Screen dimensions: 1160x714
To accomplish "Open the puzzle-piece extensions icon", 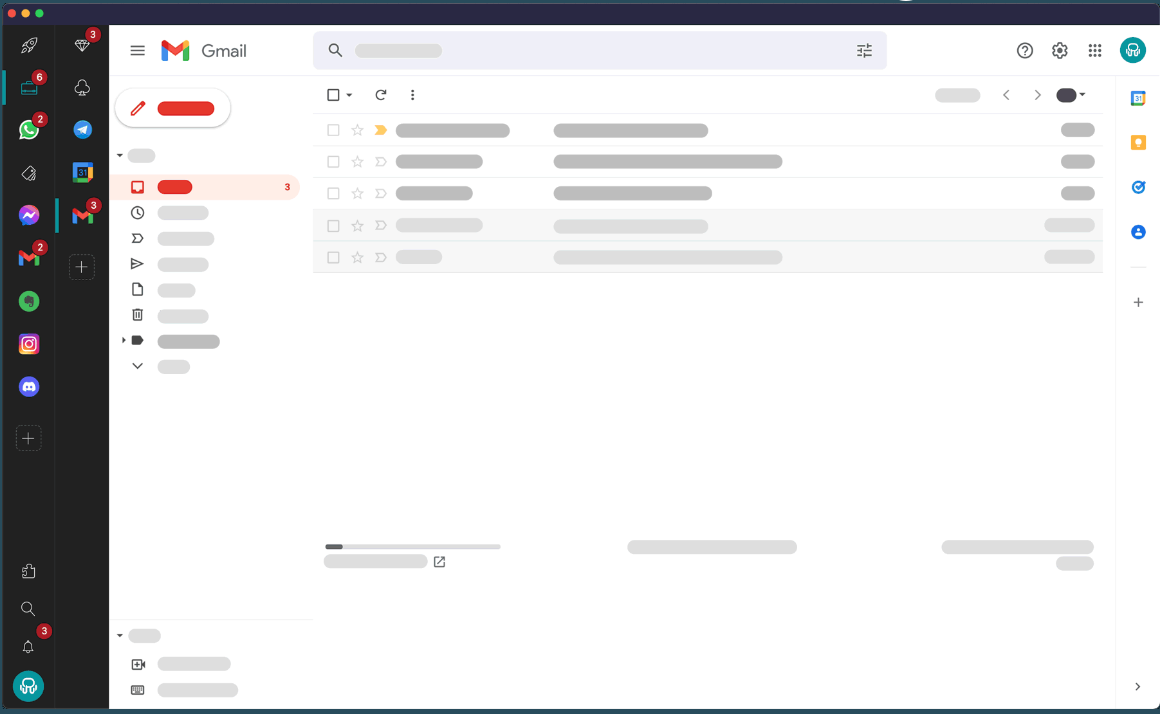I will (28, 571).
